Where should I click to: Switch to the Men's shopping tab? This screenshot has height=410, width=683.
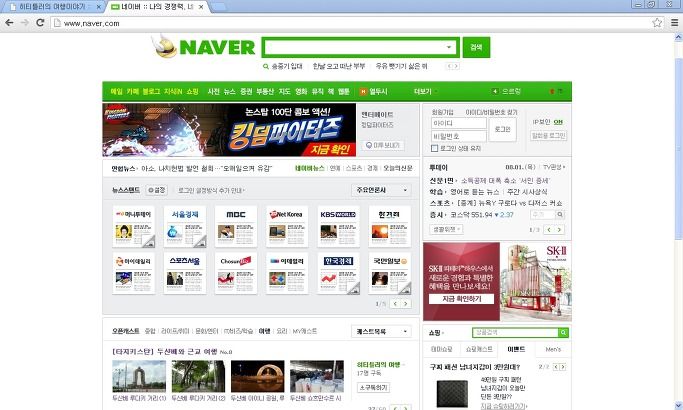[553, 349]
